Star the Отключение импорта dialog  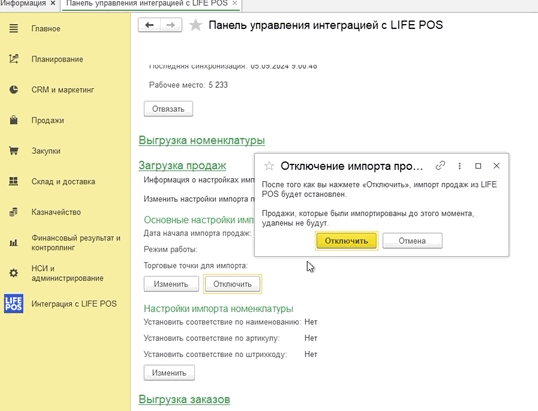tap(269, 166)
